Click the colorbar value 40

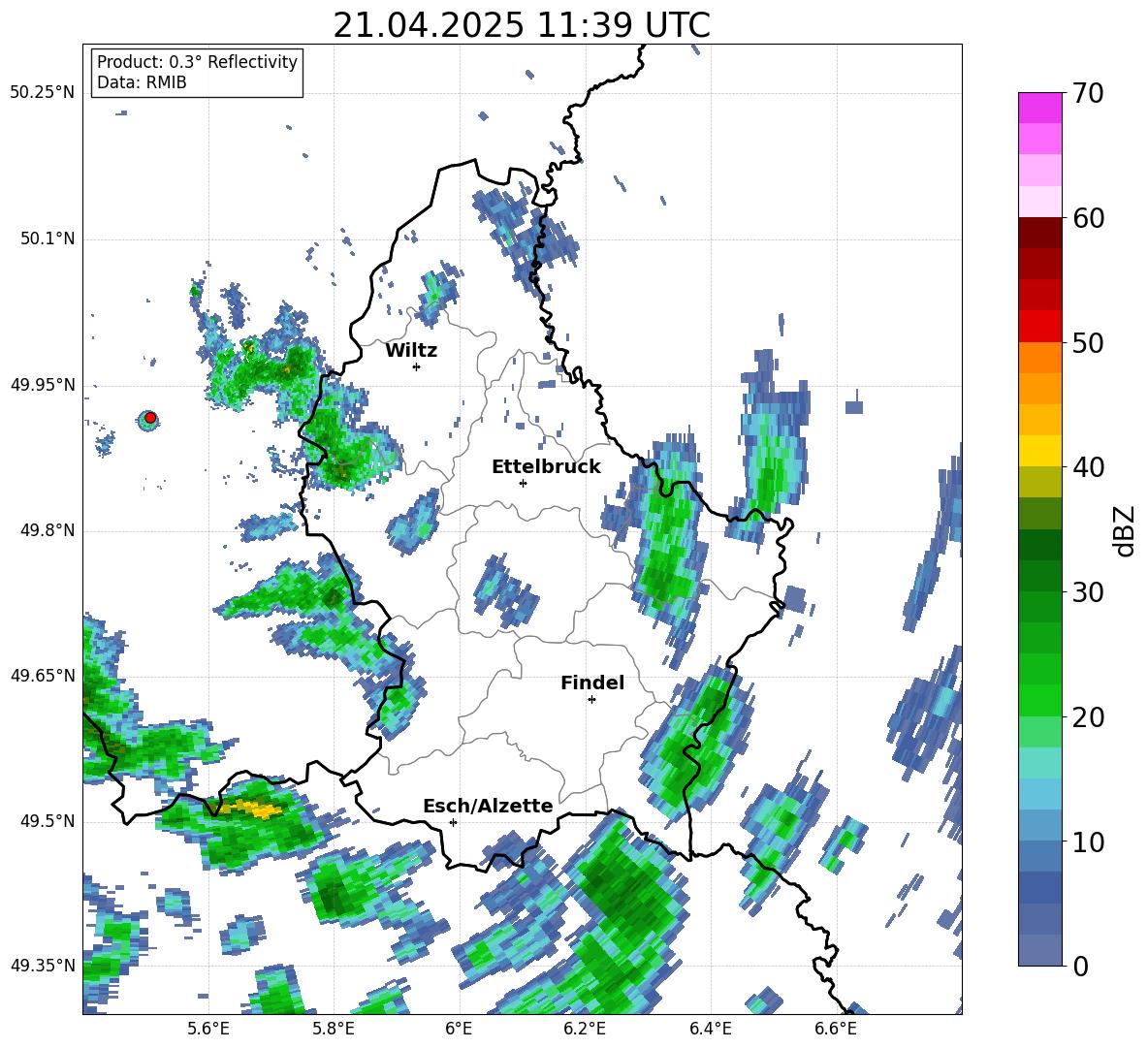pyautogui.click(x=1088, y=467)
